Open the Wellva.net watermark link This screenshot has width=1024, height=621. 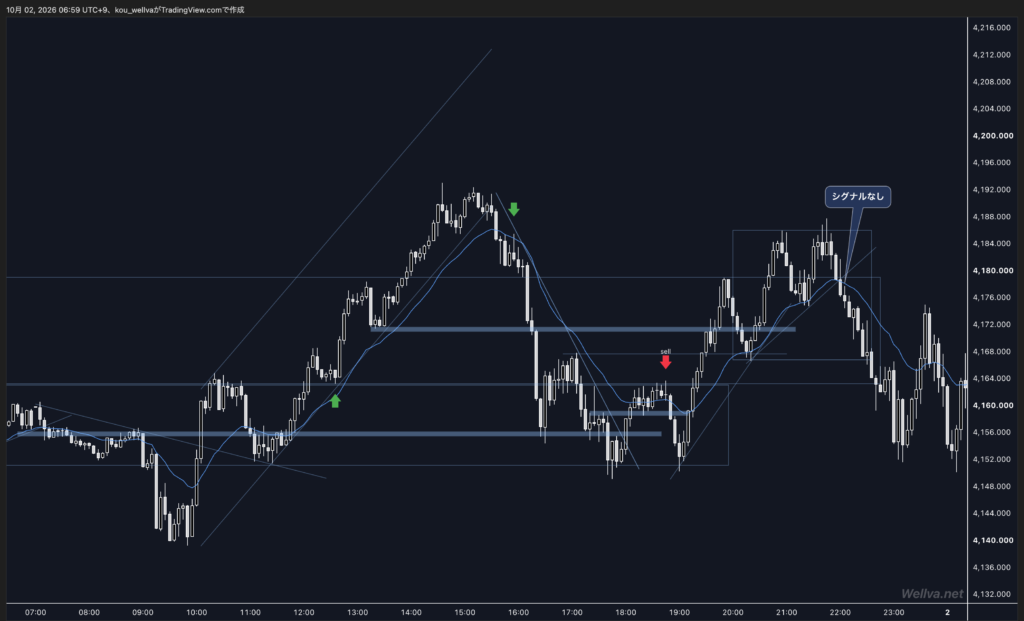point(932,594)
